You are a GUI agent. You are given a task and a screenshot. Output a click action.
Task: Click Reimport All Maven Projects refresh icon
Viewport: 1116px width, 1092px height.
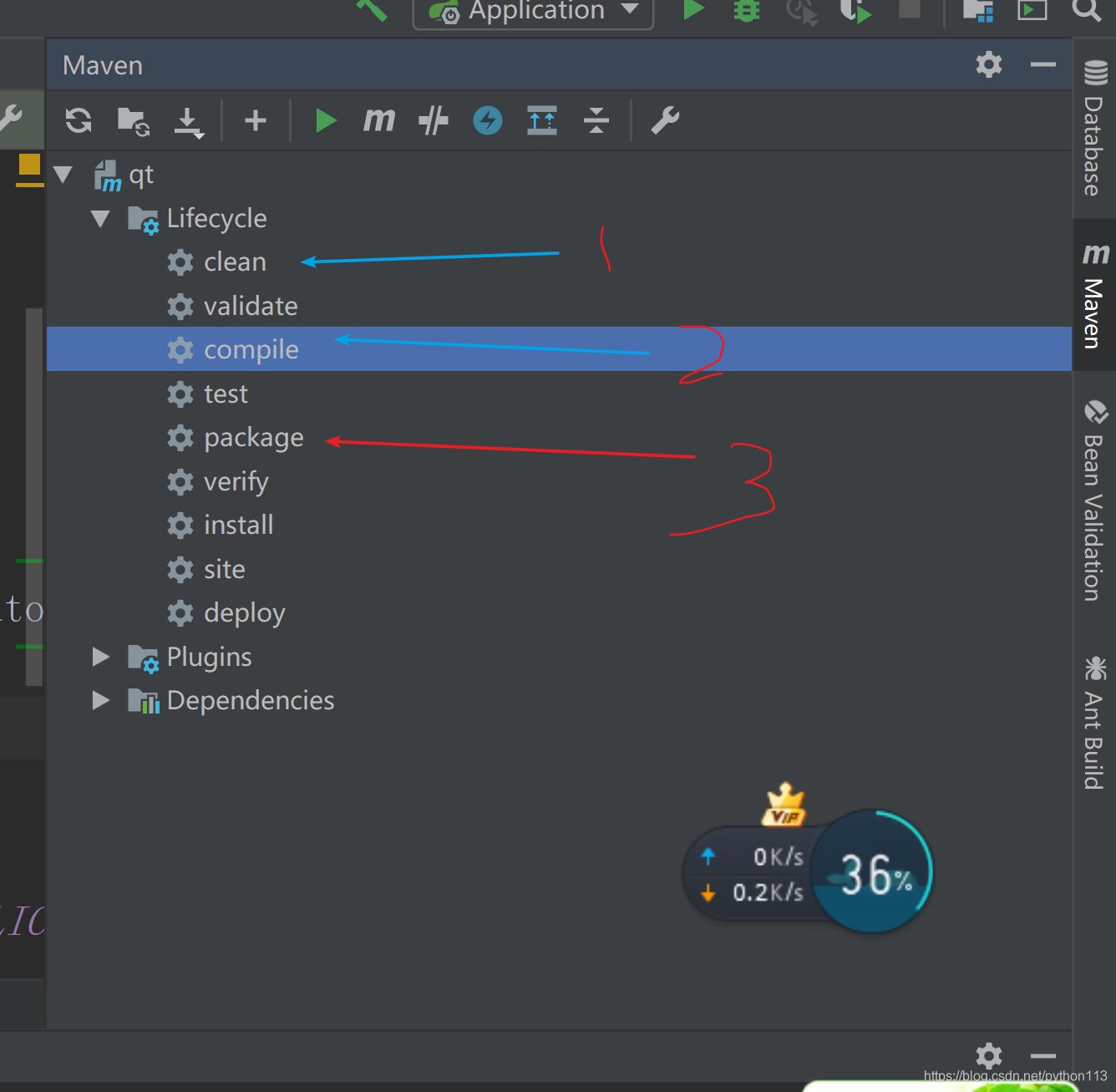tap(79, 120)
